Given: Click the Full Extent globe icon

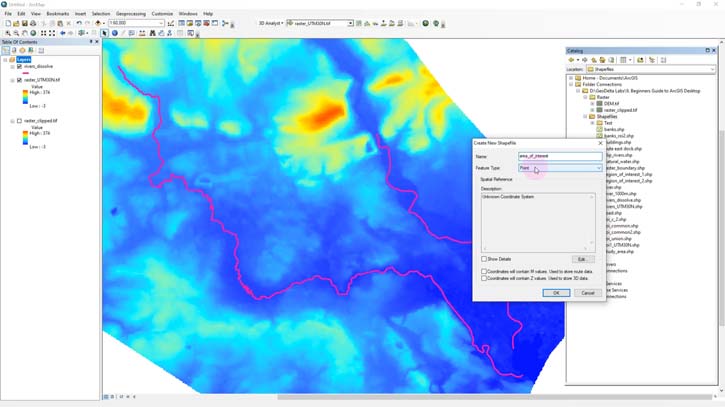Looking at the screenshot, I should click(33, 33).
